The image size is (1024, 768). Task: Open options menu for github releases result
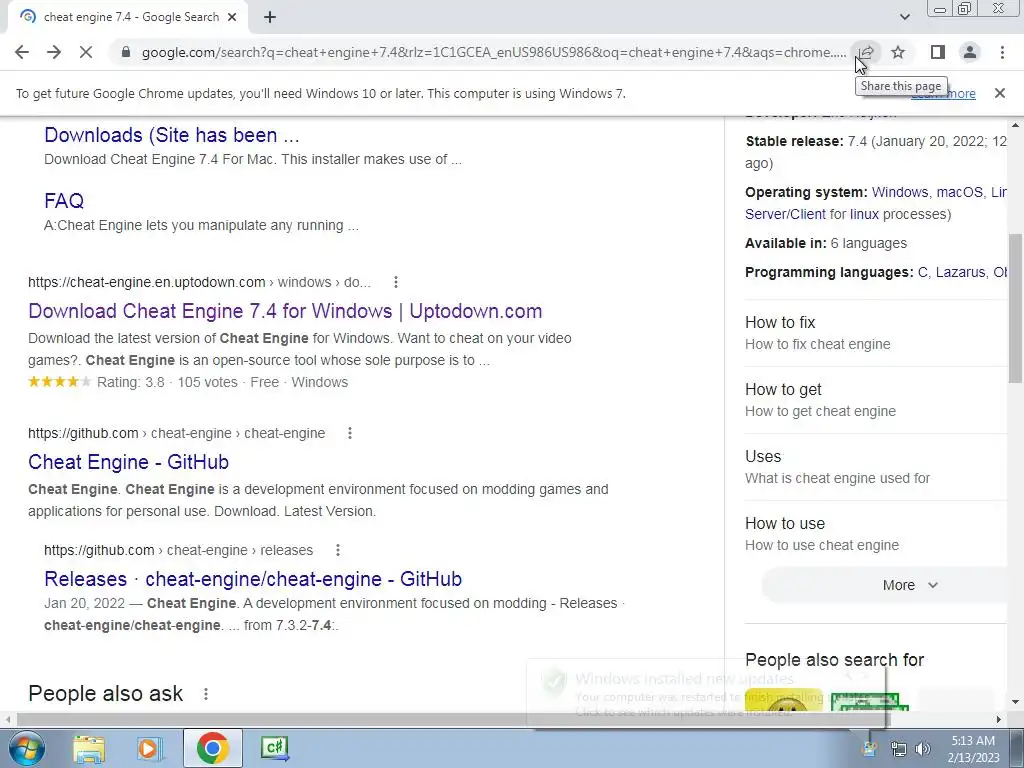pyautogui.click(x=338, y=550)
